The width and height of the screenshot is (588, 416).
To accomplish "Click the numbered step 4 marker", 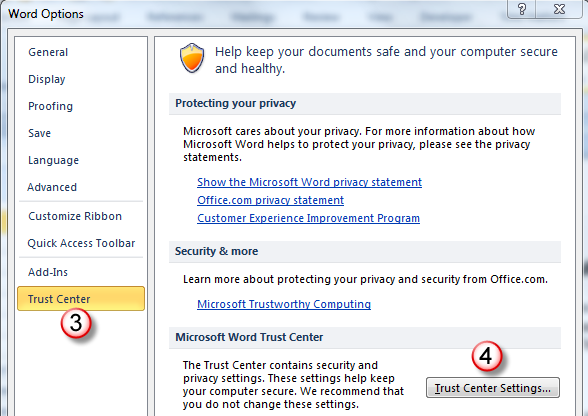I will (x=486, y=356).
